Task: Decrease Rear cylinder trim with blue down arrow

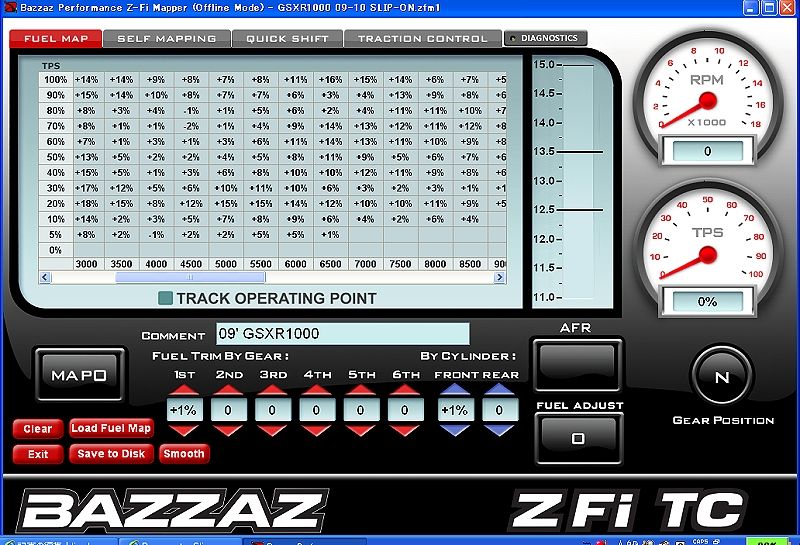Action: pyautogui.click(x=499, y=430)
